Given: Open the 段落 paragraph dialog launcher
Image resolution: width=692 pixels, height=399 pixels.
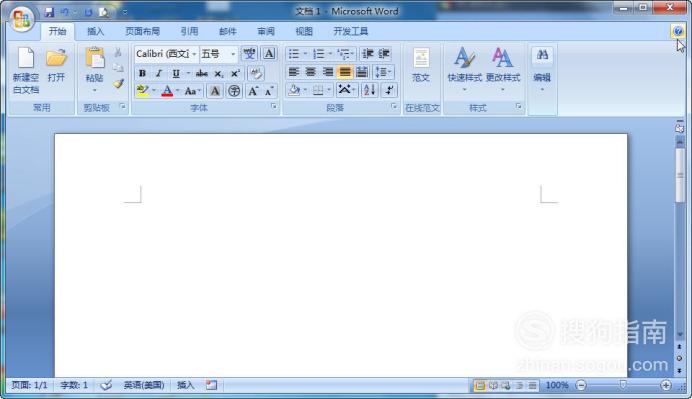Looking at the screenshot, I should (394, 106).
